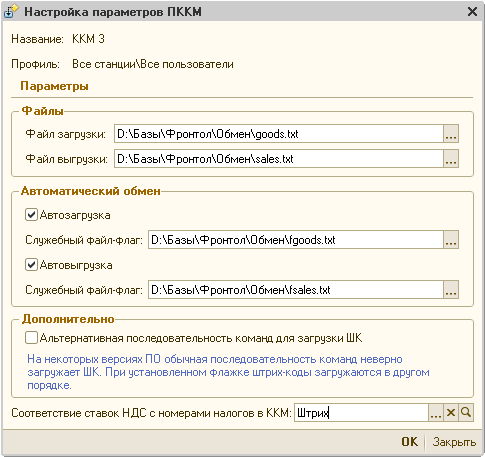Click into the НДС field containing Штрих
Image resolution: width=485 pixels, height=457 pixels.
(x=361, y=413)
